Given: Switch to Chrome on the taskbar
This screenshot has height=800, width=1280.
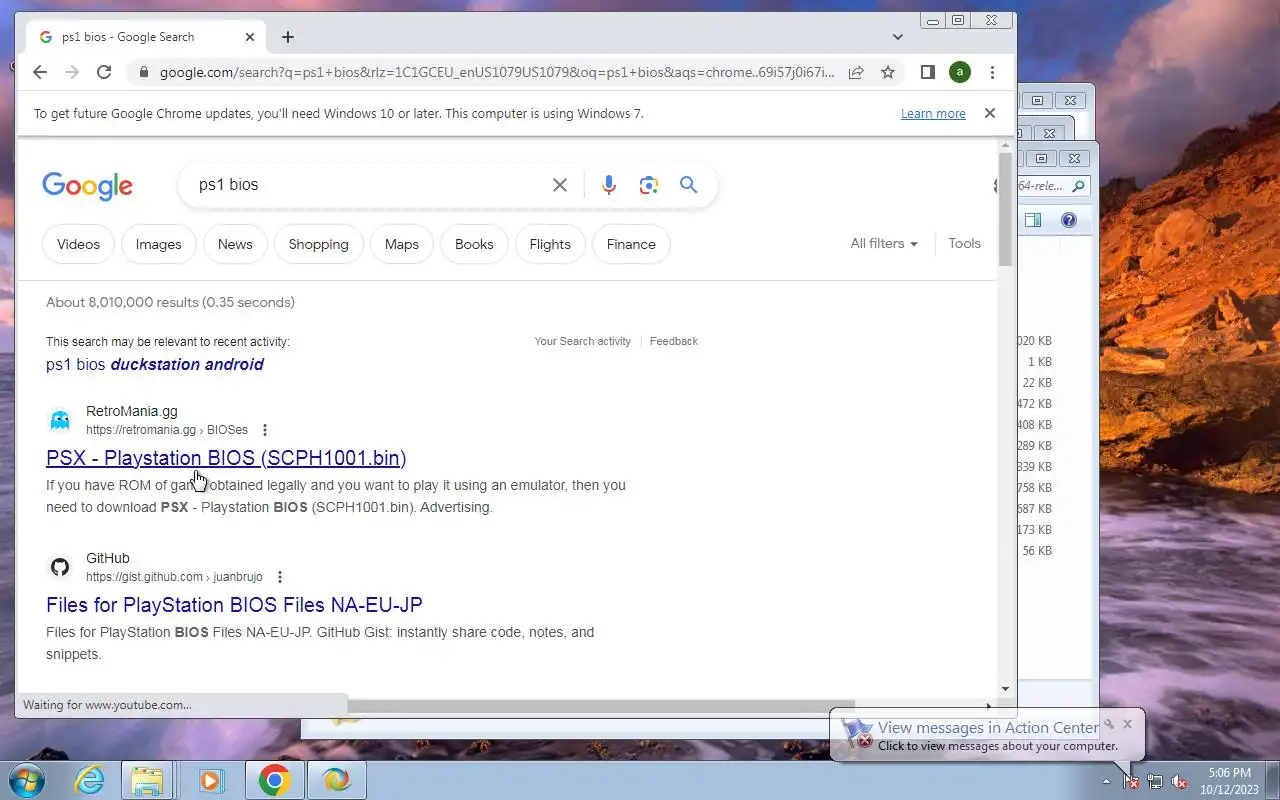Looking at the screenshot, I should click(x=275, y=780).
